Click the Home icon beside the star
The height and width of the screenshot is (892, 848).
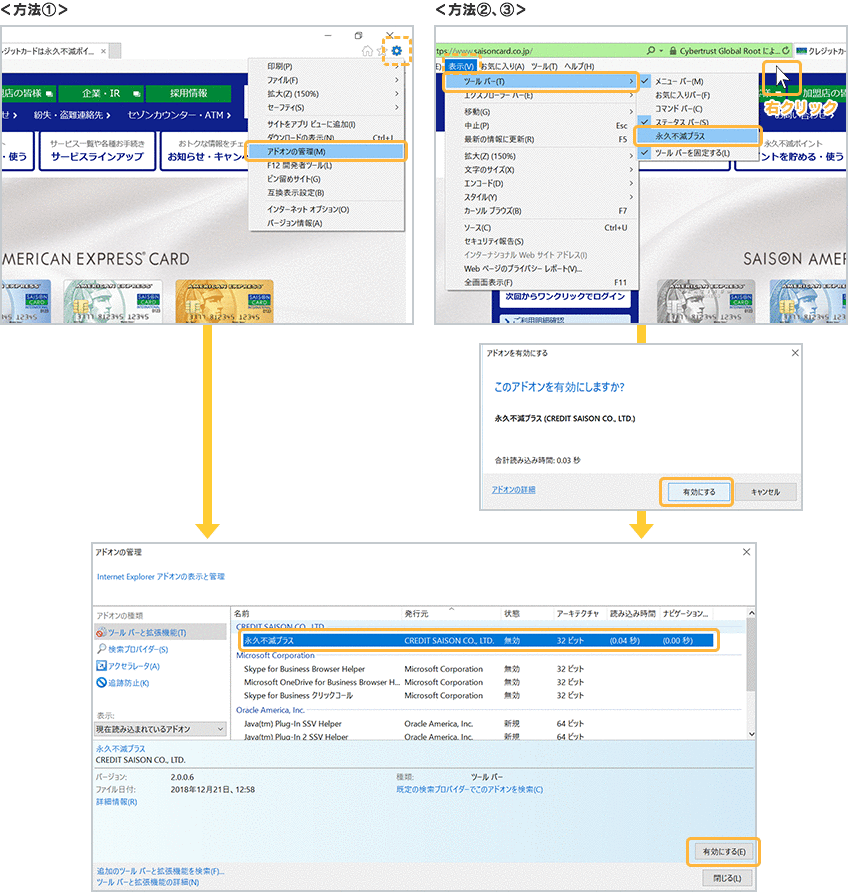(x=367, y=51)
